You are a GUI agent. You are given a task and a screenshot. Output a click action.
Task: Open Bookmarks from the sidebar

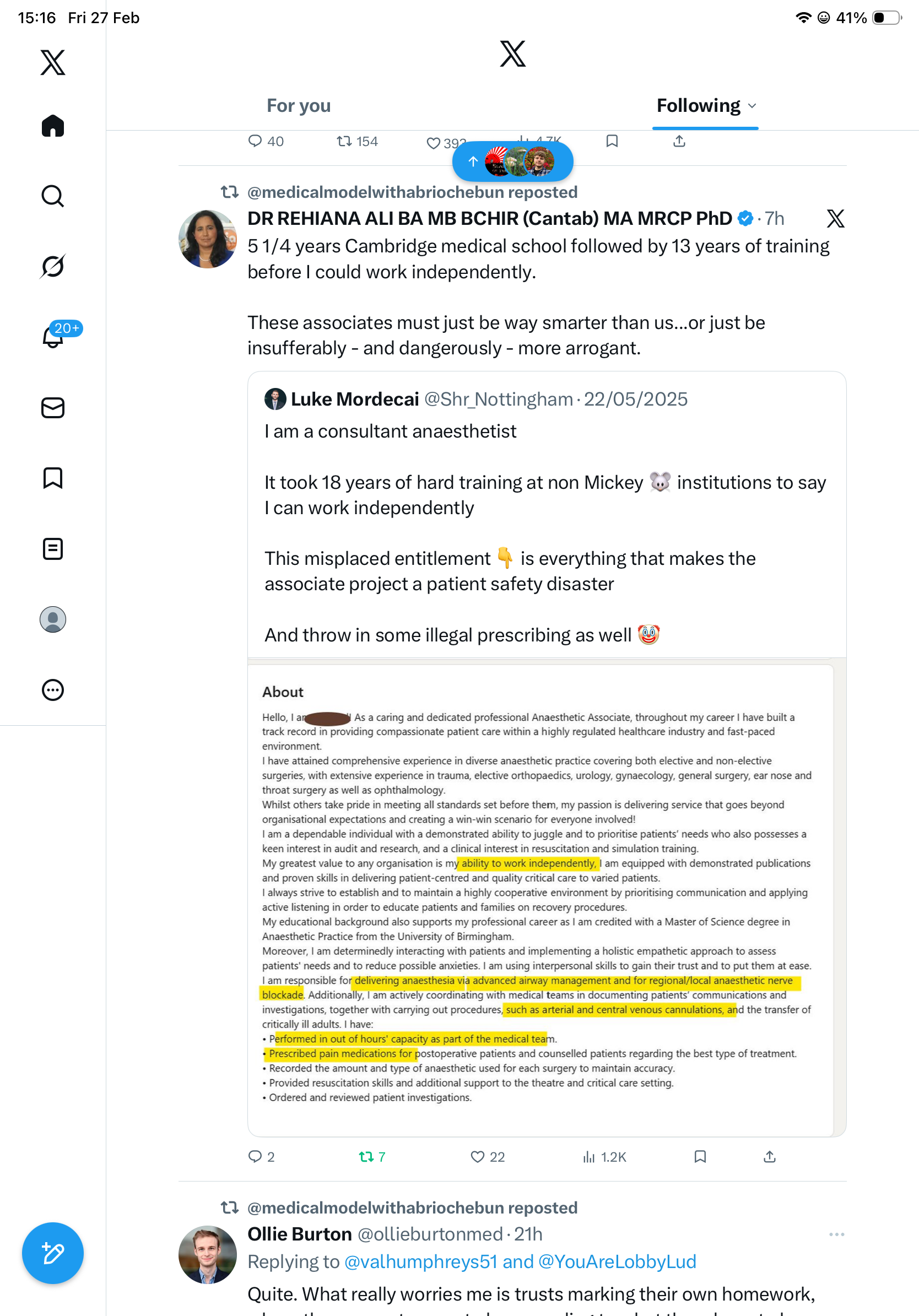[53, 478]
